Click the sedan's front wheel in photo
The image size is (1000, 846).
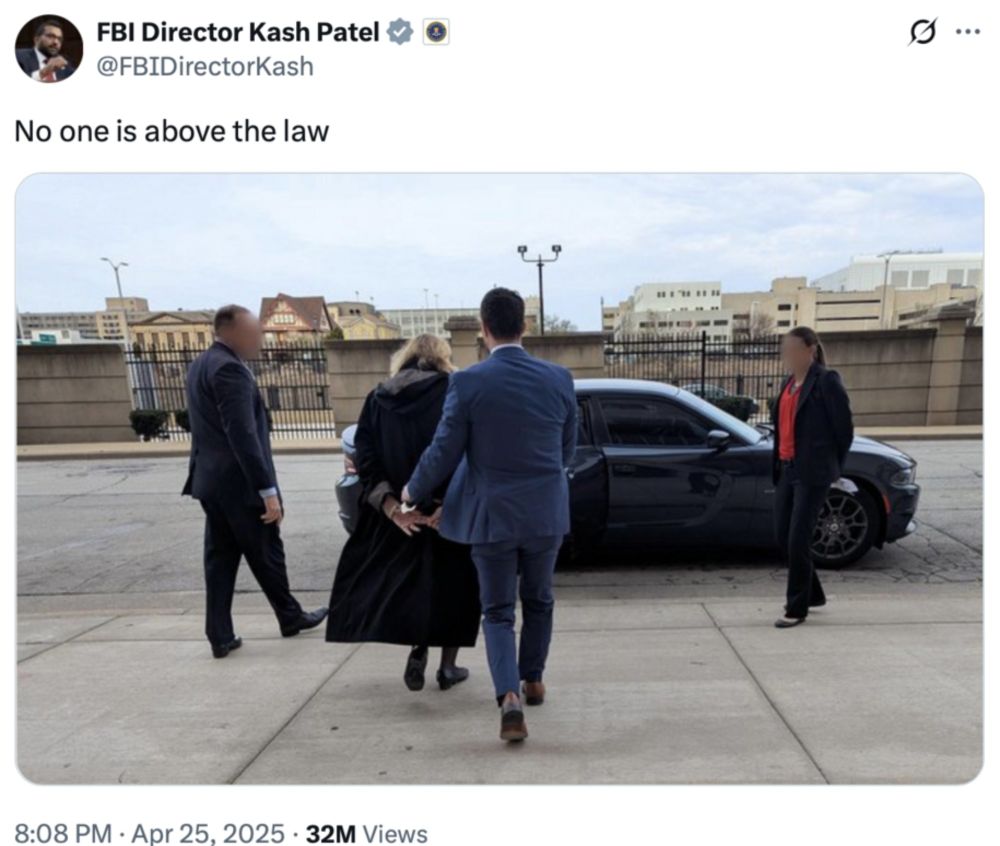click(841, 527)
